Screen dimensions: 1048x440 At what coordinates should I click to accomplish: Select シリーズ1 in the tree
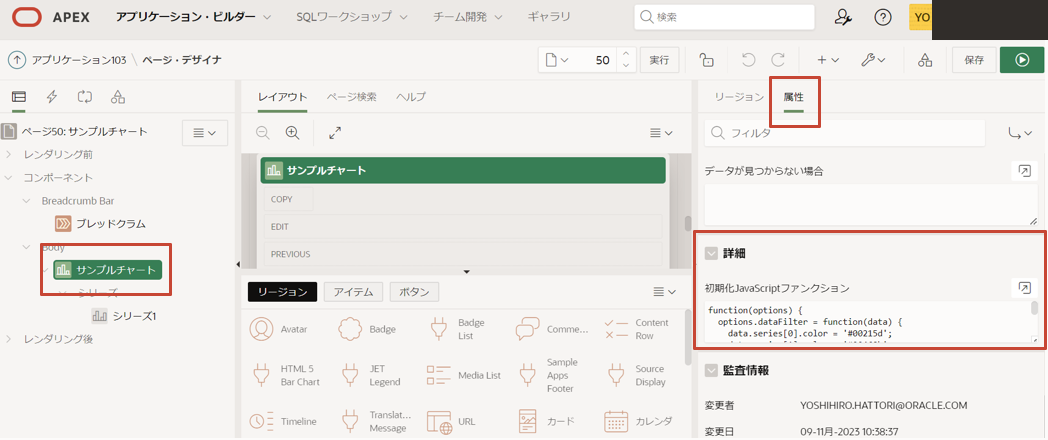coord(124,316)
